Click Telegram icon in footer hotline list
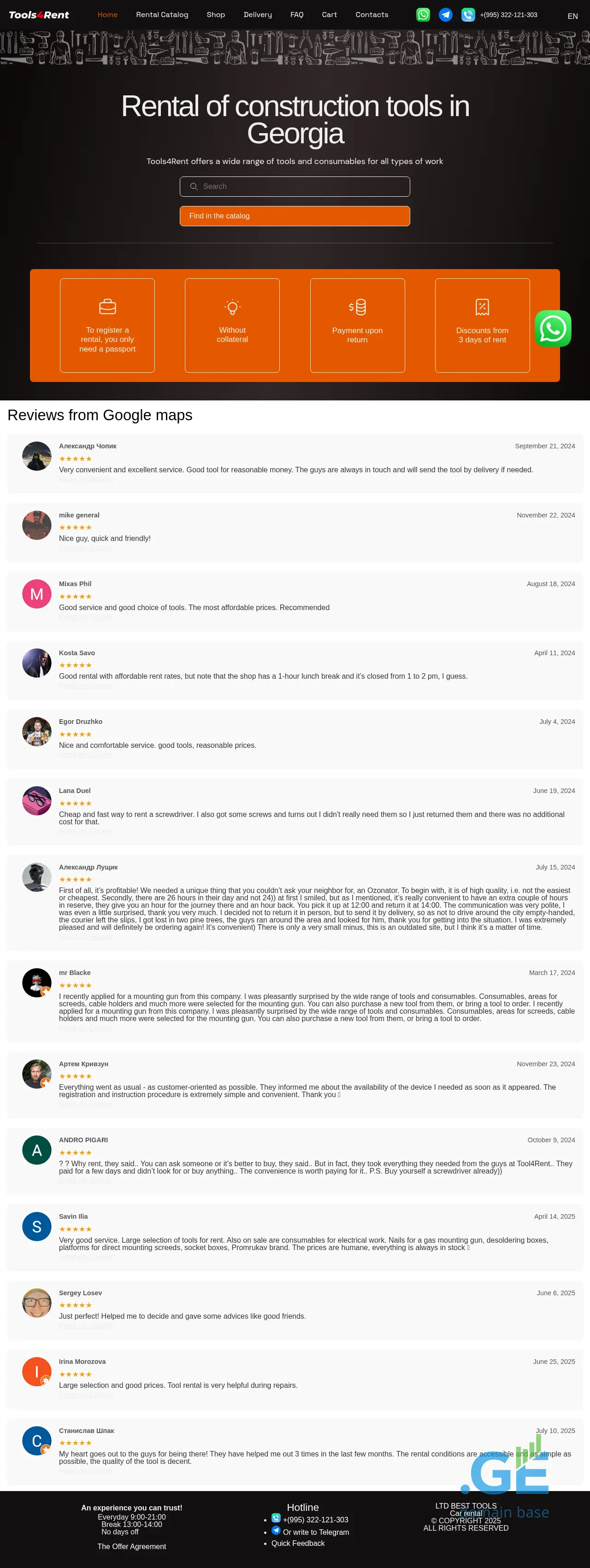 click(x=276, y=1531)
